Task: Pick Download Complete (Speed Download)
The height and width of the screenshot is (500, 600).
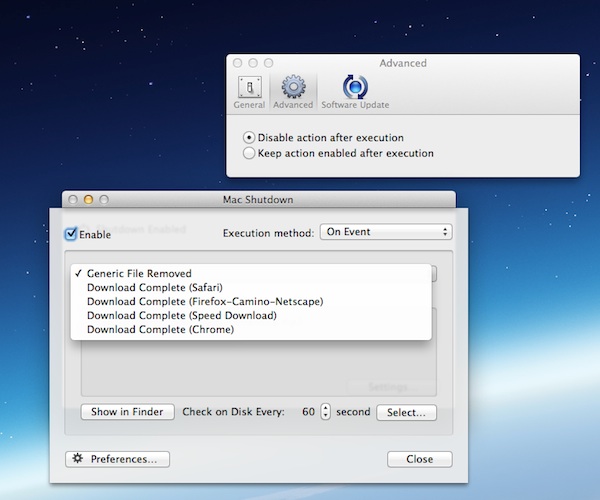Action: click(x=181, y=315)
